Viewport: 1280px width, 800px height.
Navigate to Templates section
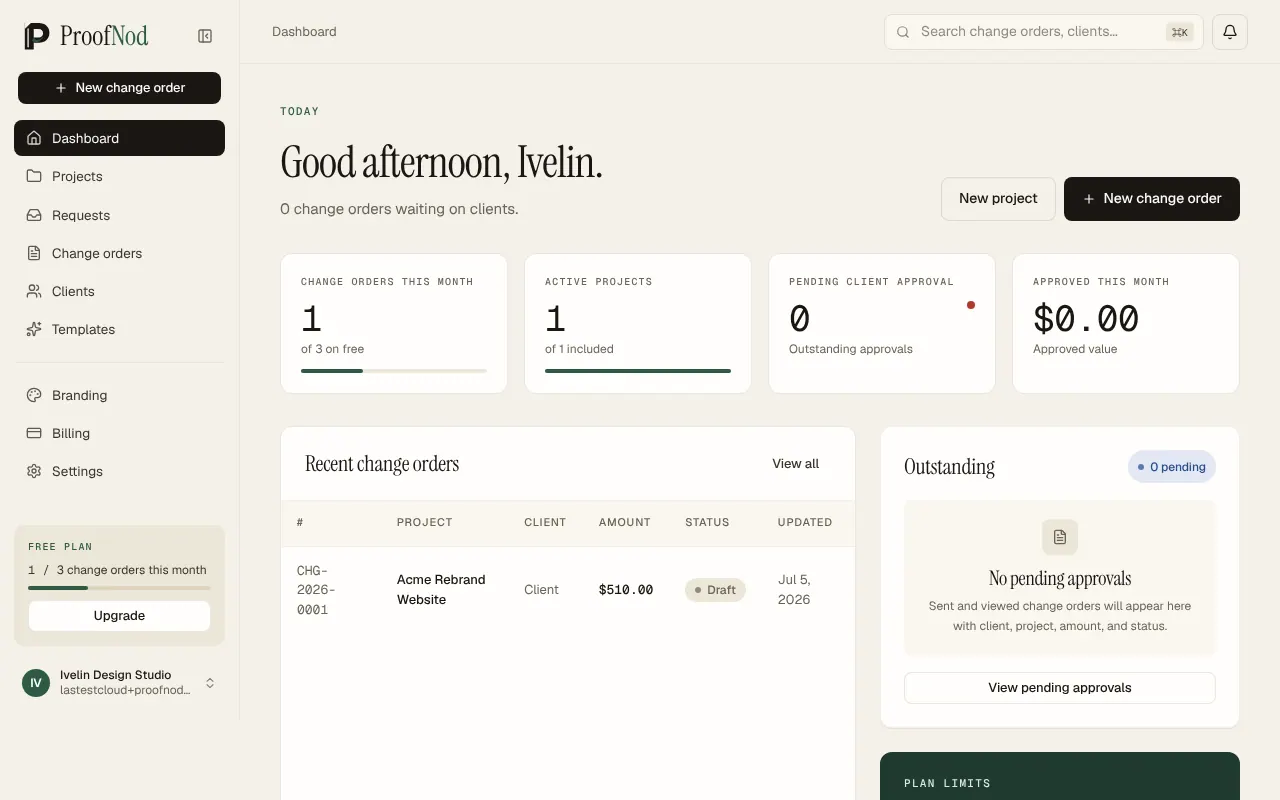click(x=119, y=329)
